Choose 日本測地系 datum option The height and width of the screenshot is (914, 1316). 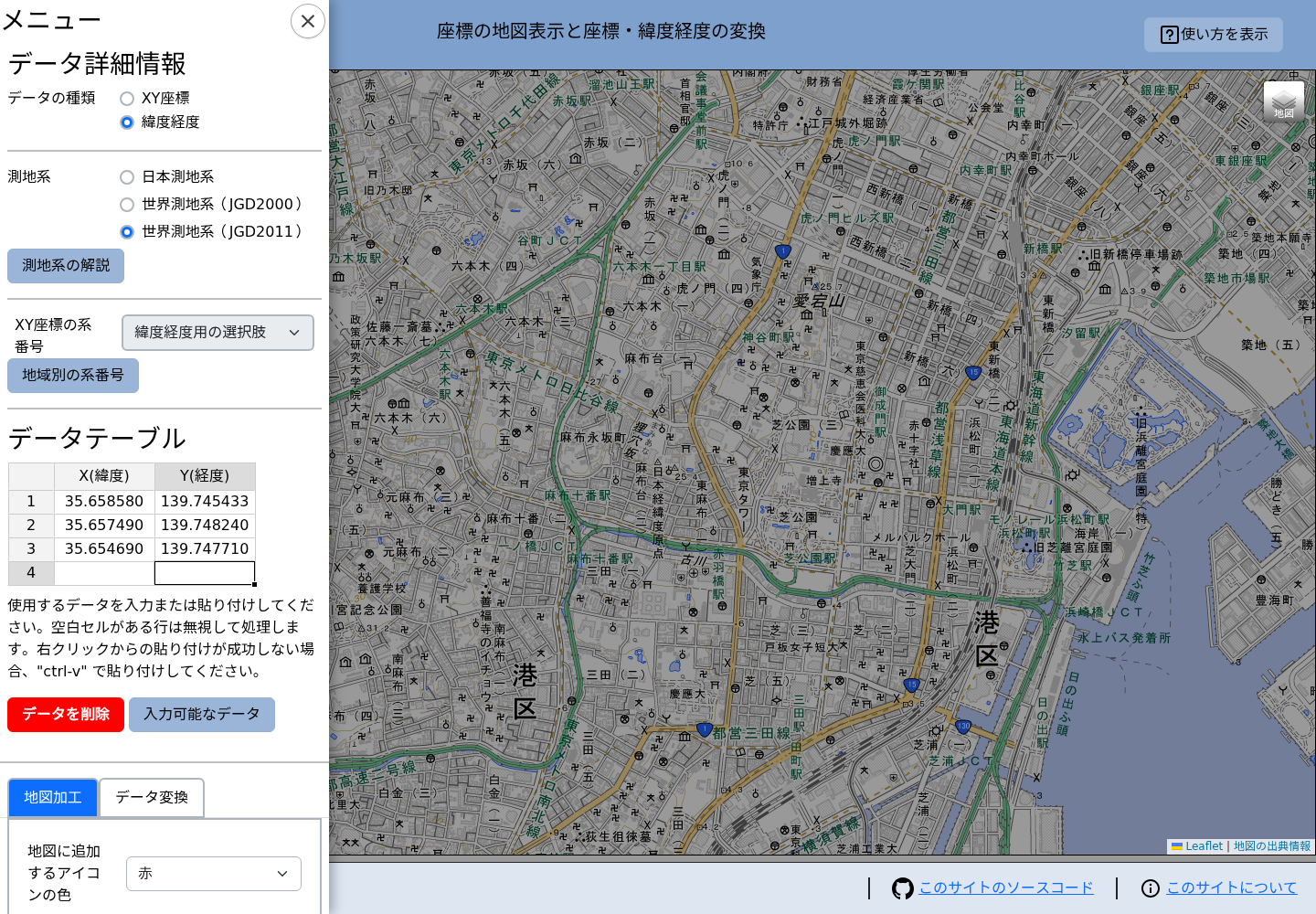click(x=127, y=177)
